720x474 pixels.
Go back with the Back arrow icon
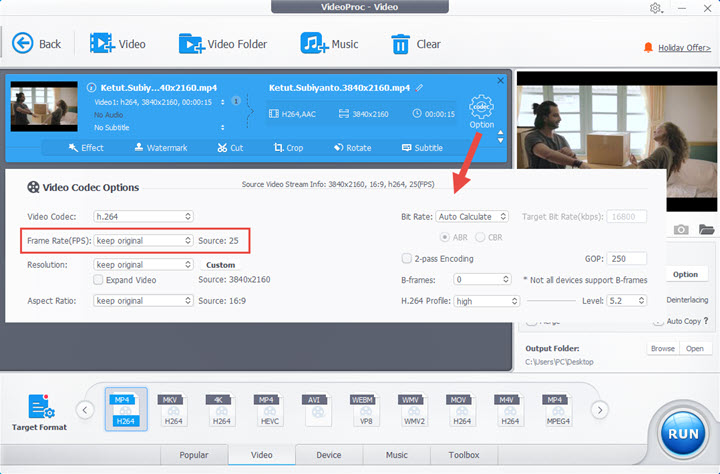[22, 44]
